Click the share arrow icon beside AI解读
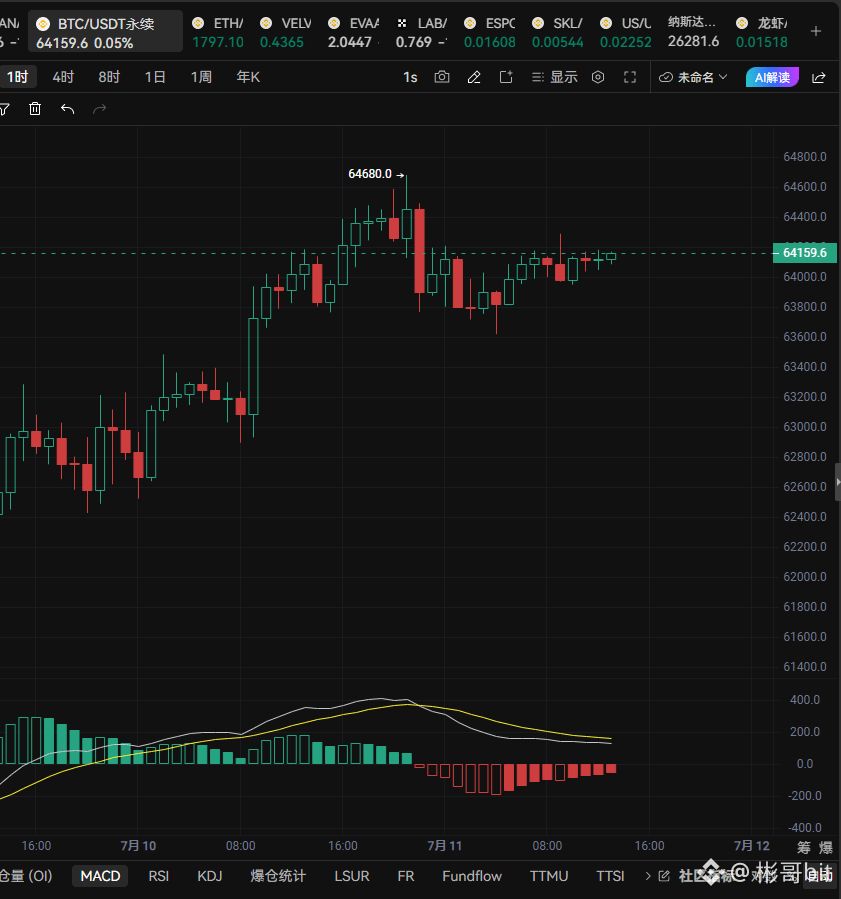 tap(819, 77)
